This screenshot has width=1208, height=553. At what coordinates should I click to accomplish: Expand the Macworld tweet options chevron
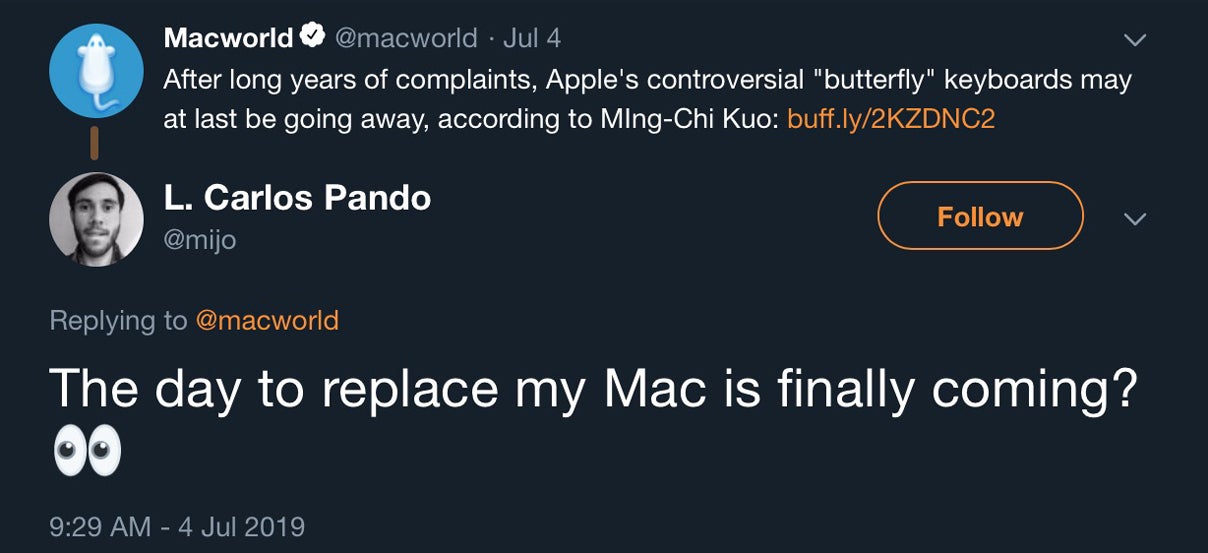(x=1134, y=40)
